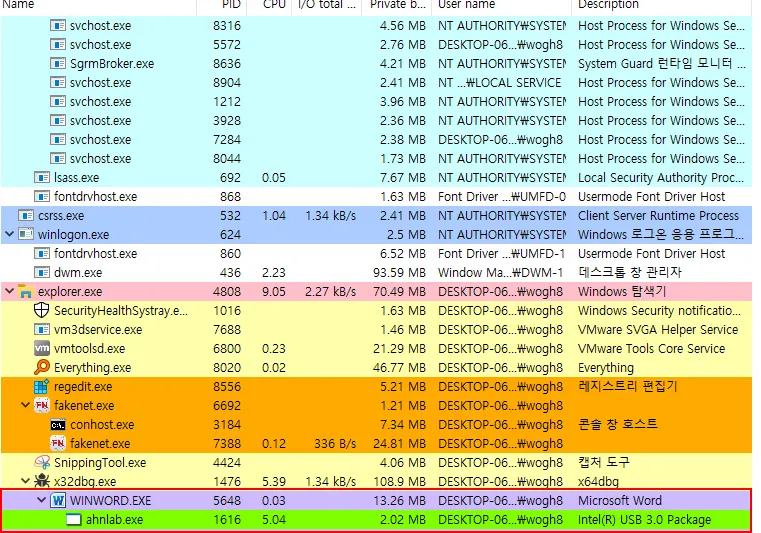761x533 pixels.
Task: Sort by the Private bytes column header
Action: (397, 5)
